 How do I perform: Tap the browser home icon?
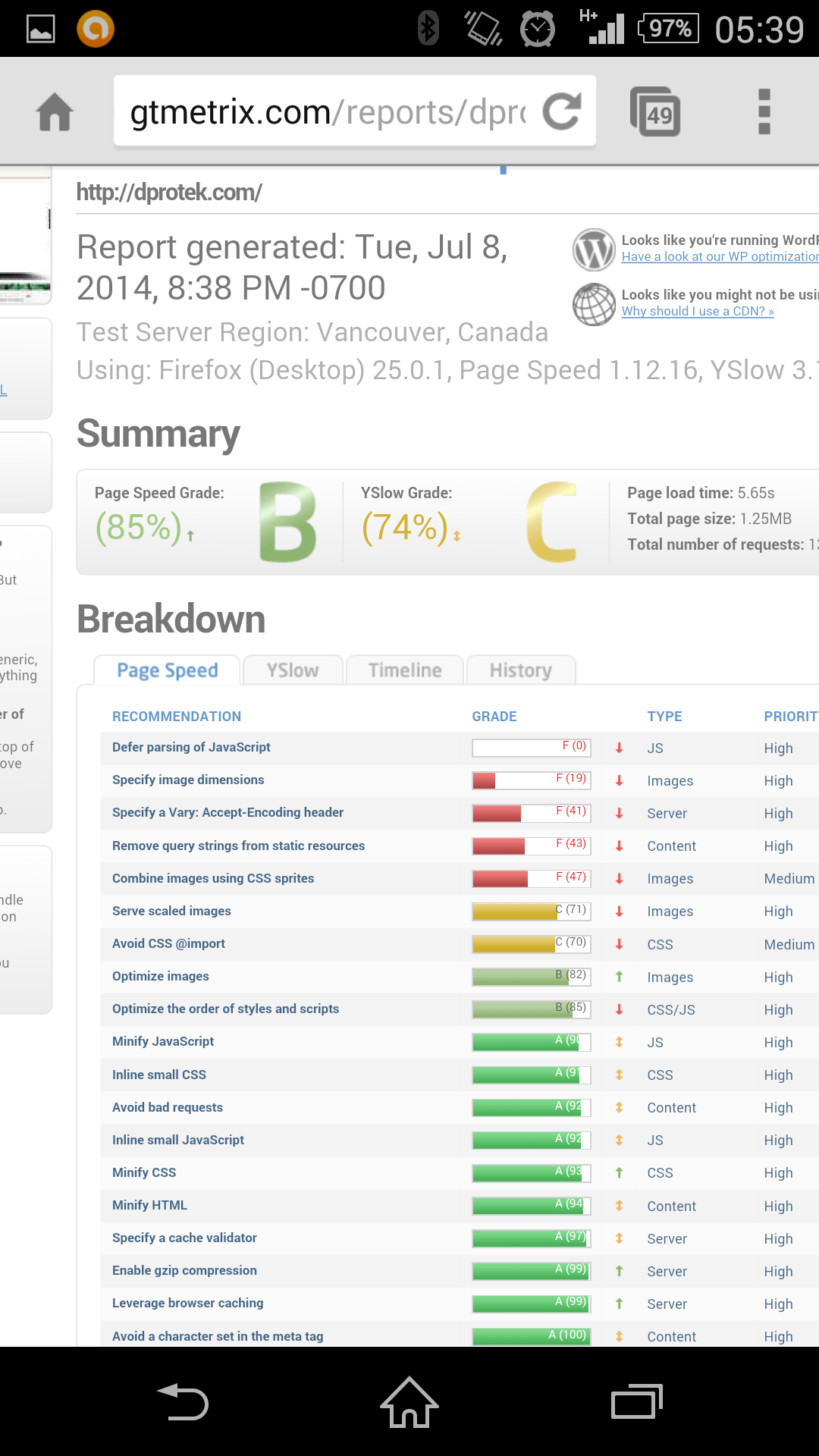pos(55,111)
